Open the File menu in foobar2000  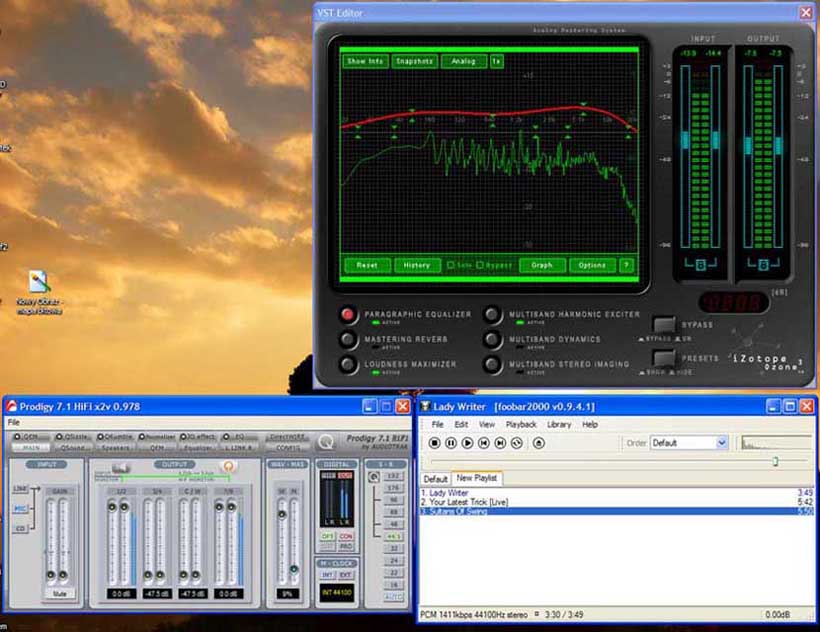point(438,424)
